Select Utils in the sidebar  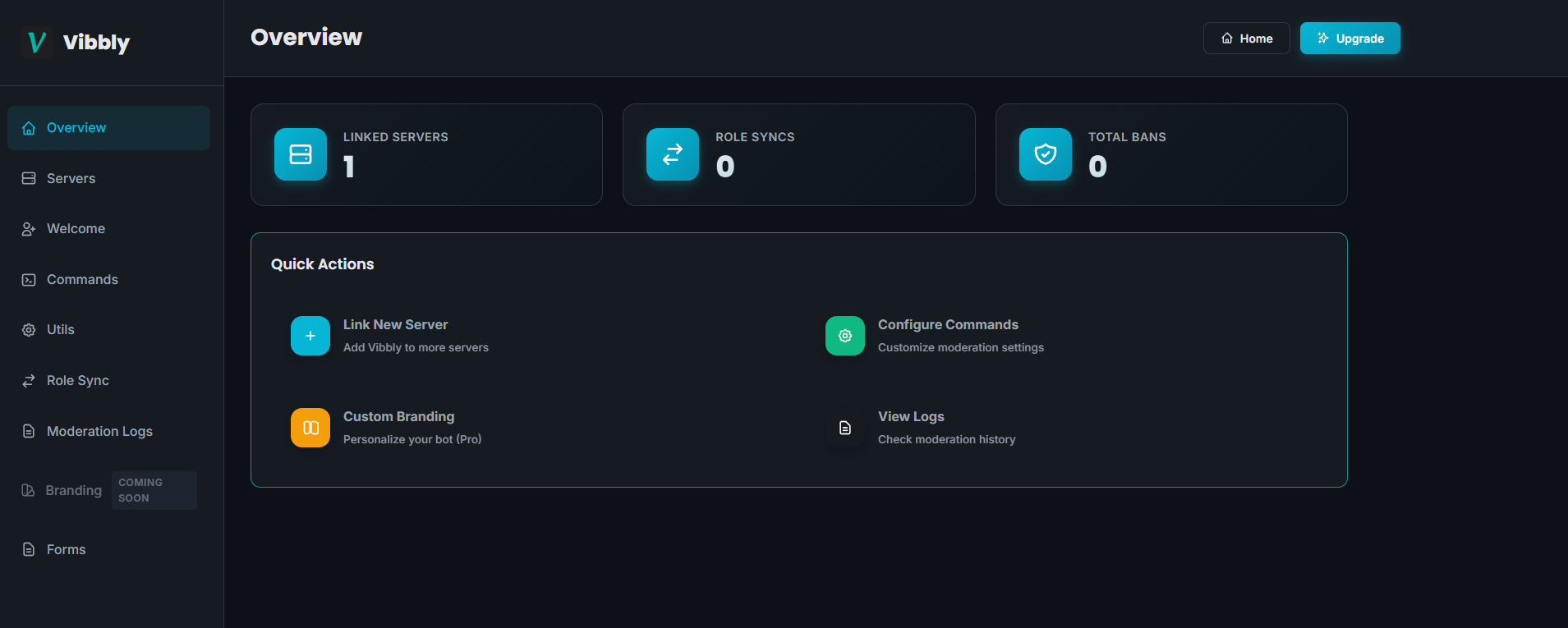tap(60, 330)
